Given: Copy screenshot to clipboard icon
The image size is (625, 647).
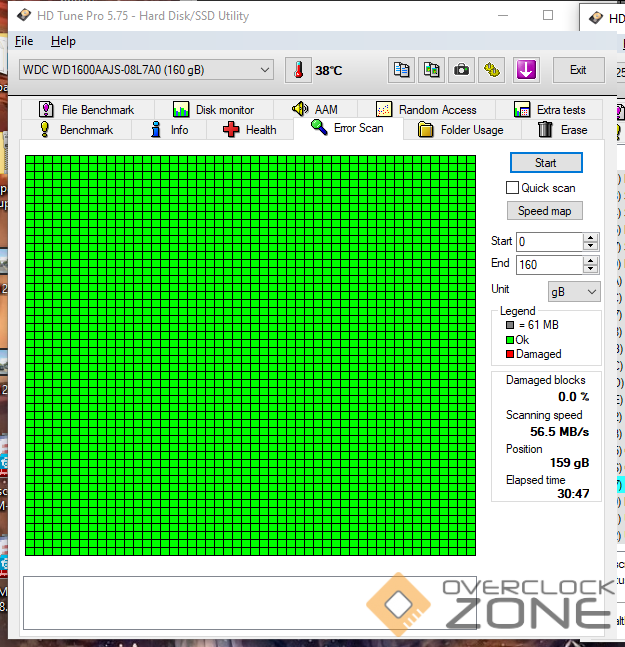Looking at the screenshot, I should pyautogui.click(x=432, y=70).
